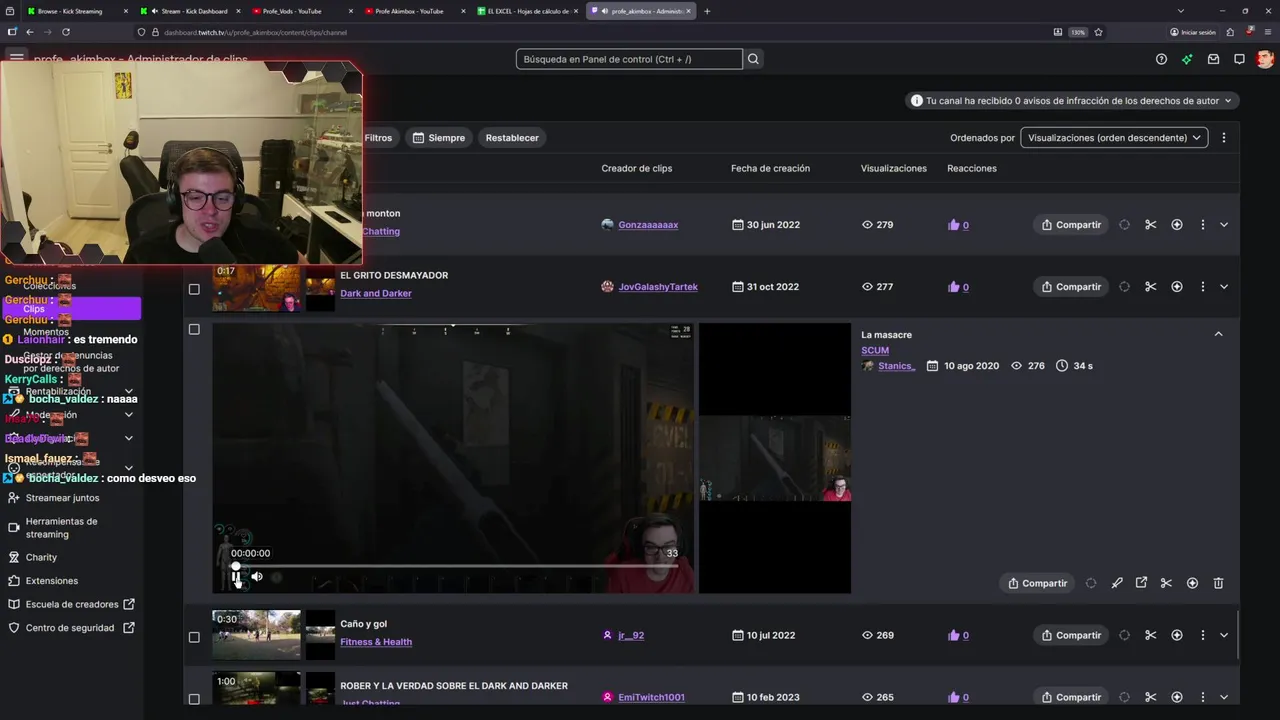Open clip creator JovGalashyTartek profile link
The image size is (1280, 720).
pos(658,287)
